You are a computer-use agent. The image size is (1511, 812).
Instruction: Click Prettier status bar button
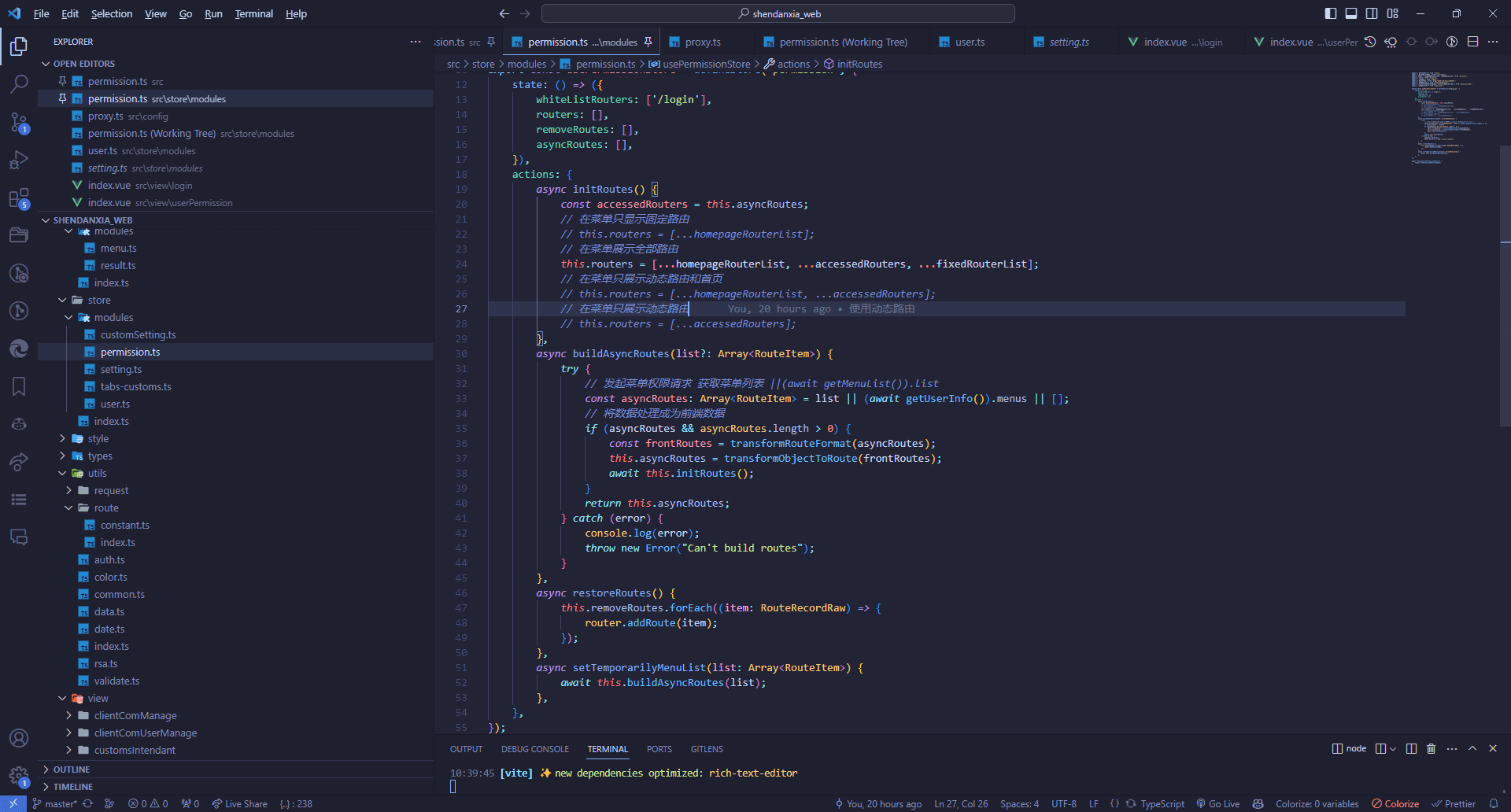1454,803
